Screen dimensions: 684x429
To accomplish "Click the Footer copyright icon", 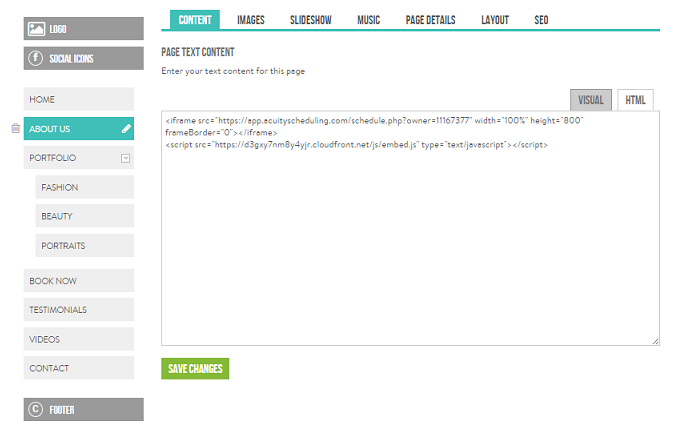I will (x=37, y=409).
